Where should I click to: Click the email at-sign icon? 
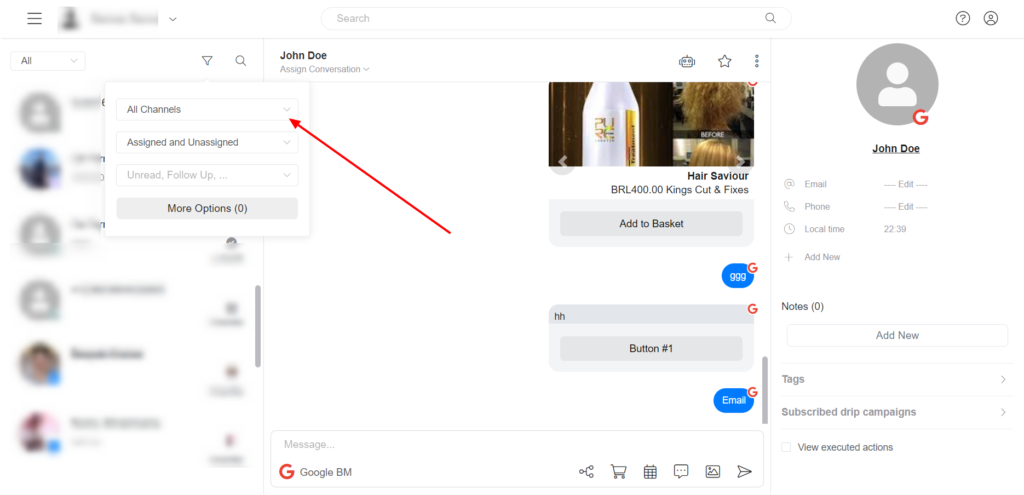(789, 184)
